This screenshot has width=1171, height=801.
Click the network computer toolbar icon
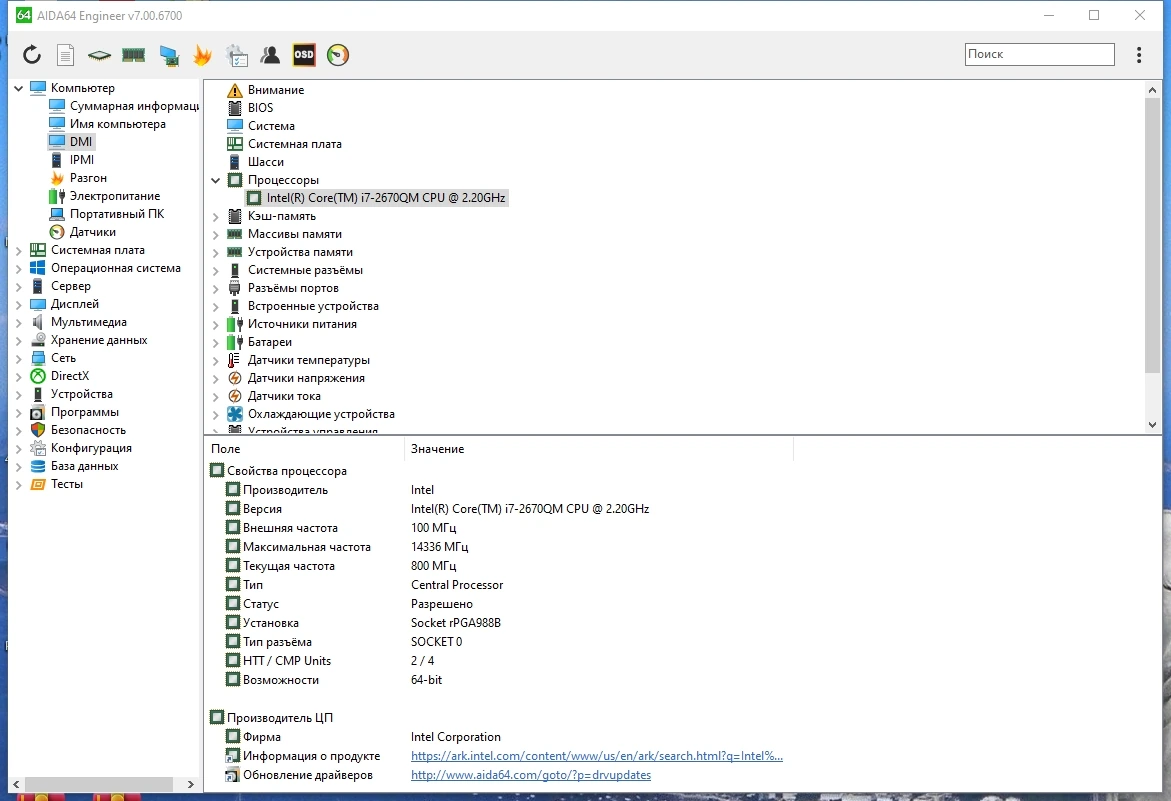169,55
